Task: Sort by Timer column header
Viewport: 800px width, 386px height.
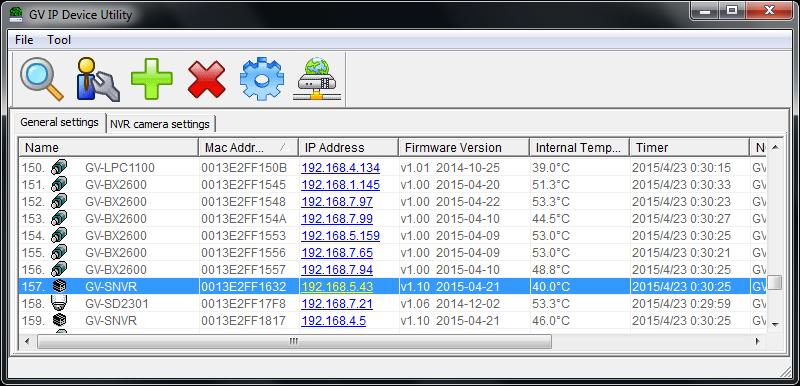Action: [689, 147]
